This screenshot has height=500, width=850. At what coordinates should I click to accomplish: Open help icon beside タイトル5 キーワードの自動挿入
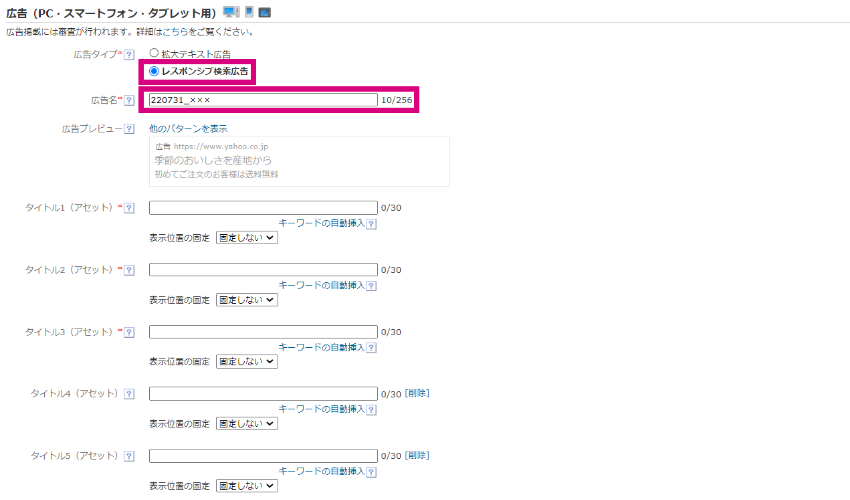371,472
